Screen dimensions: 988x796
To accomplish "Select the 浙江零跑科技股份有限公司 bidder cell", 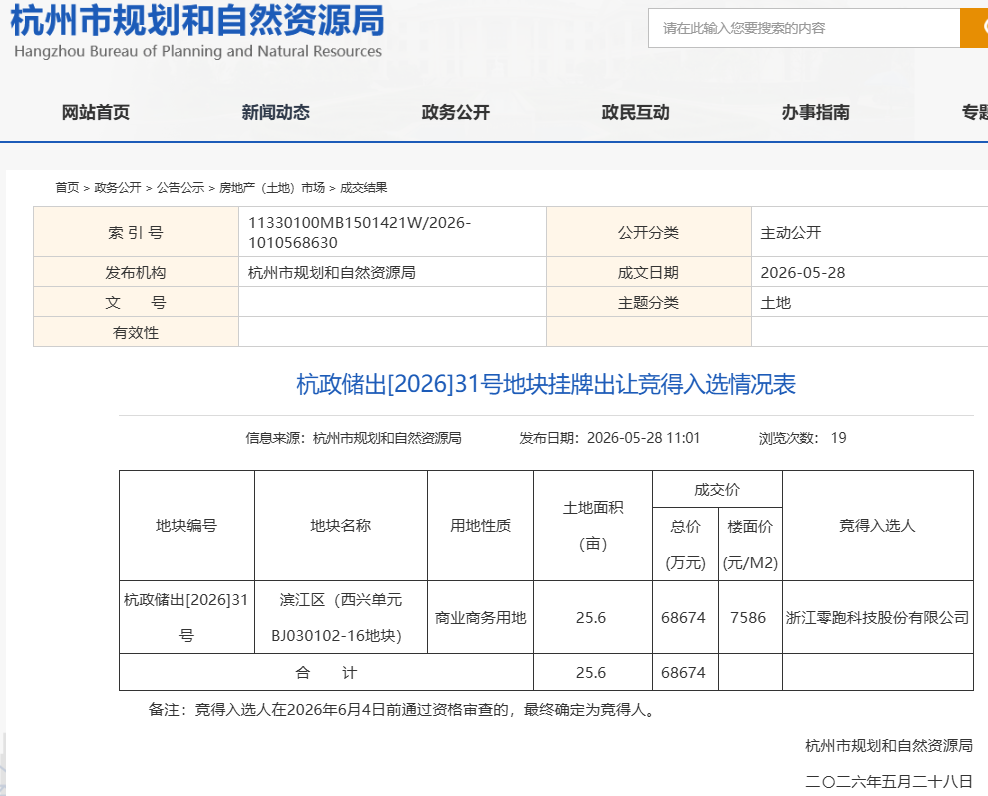I will coord(878,617).
